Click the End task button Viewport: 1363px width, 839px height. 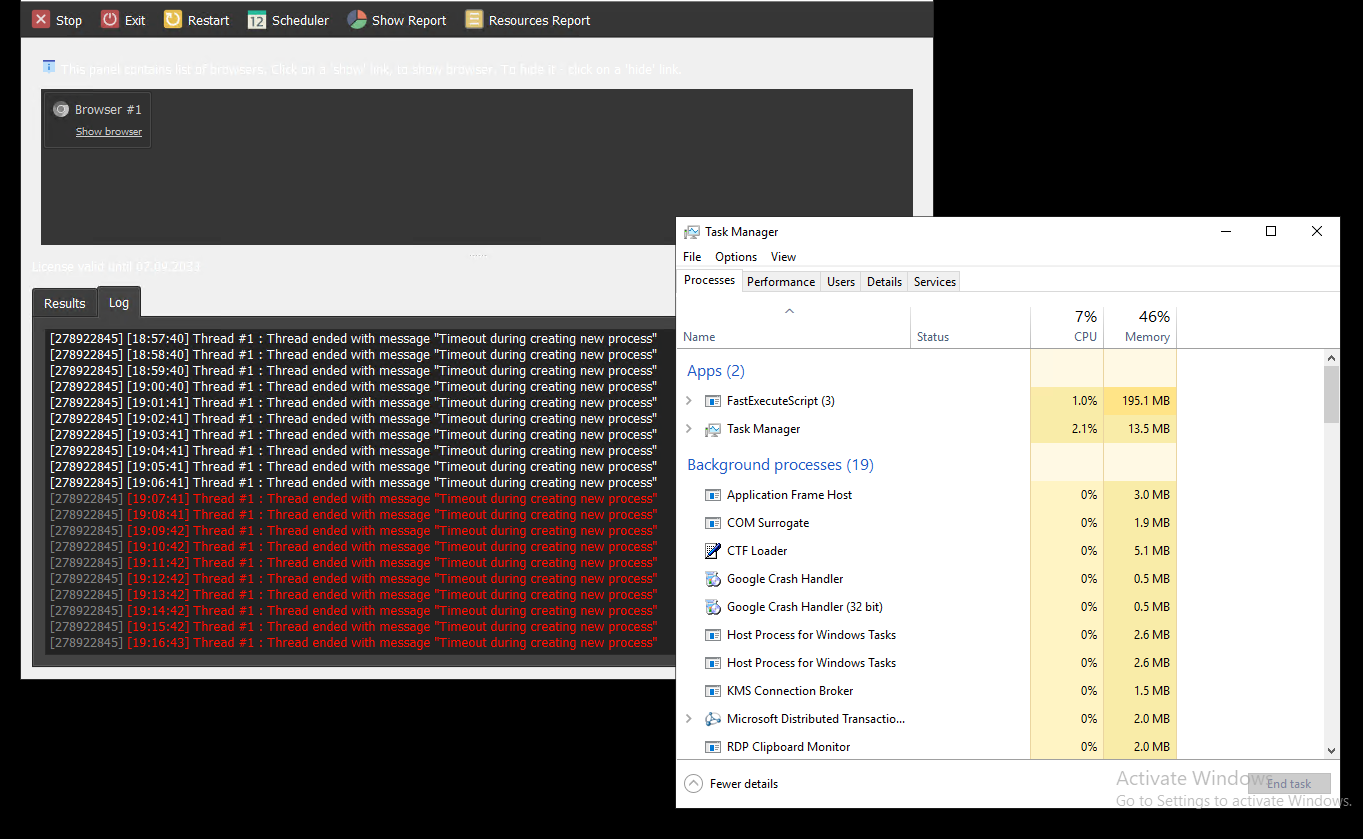(1289, 784)
